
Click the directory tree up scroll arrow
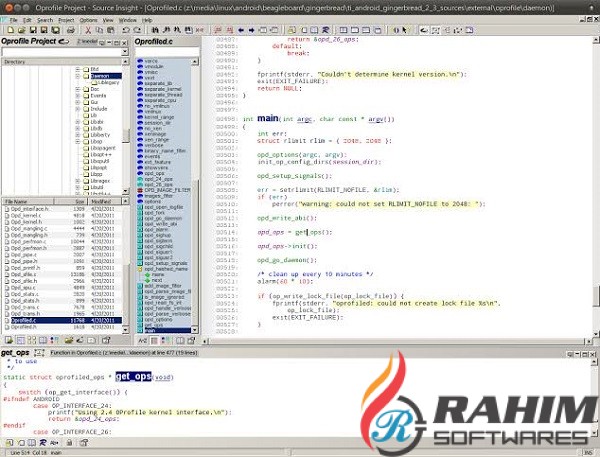[125, 62]
